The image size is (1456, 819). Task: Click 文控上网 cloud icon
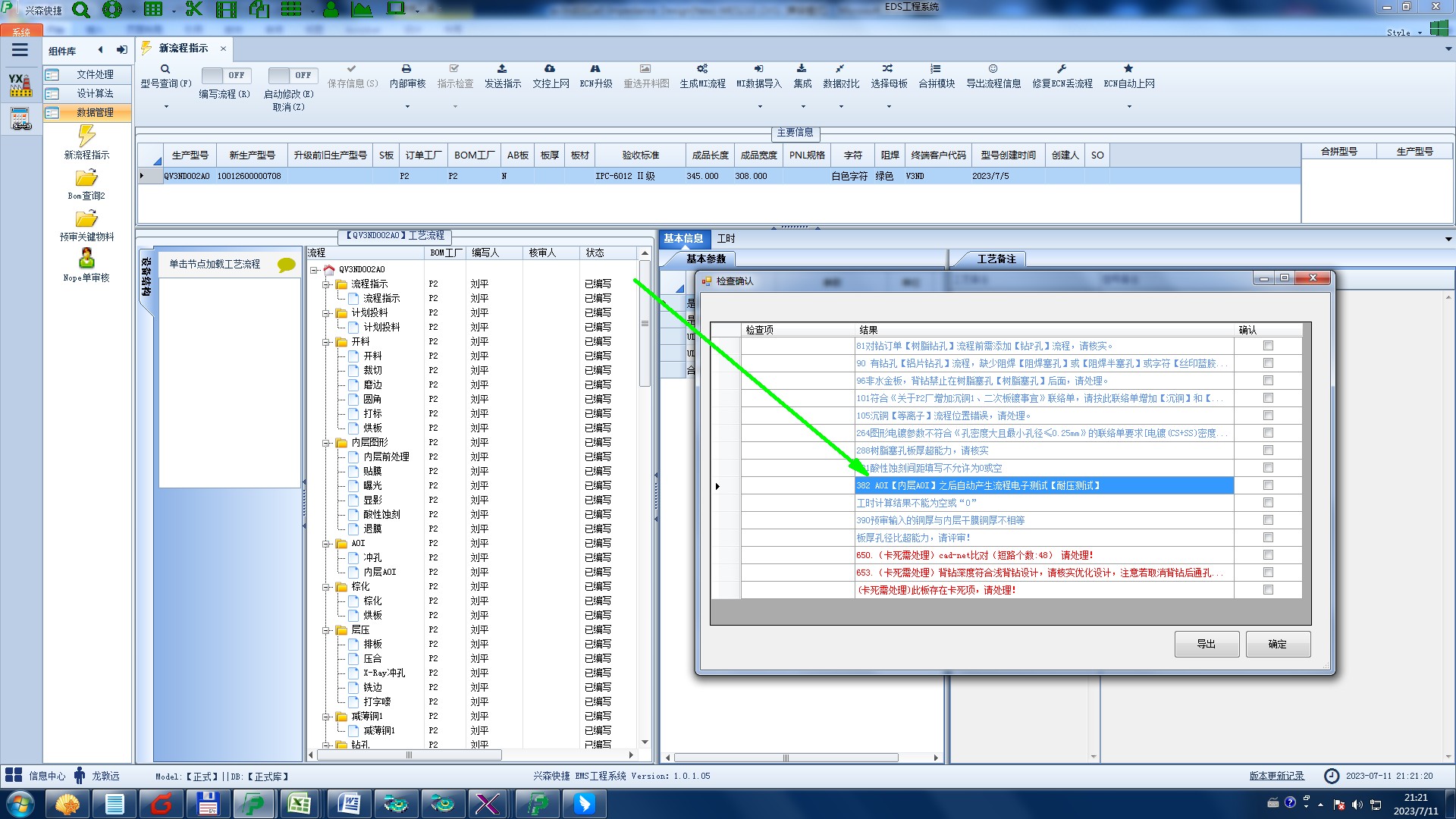[x=550, y=69]
